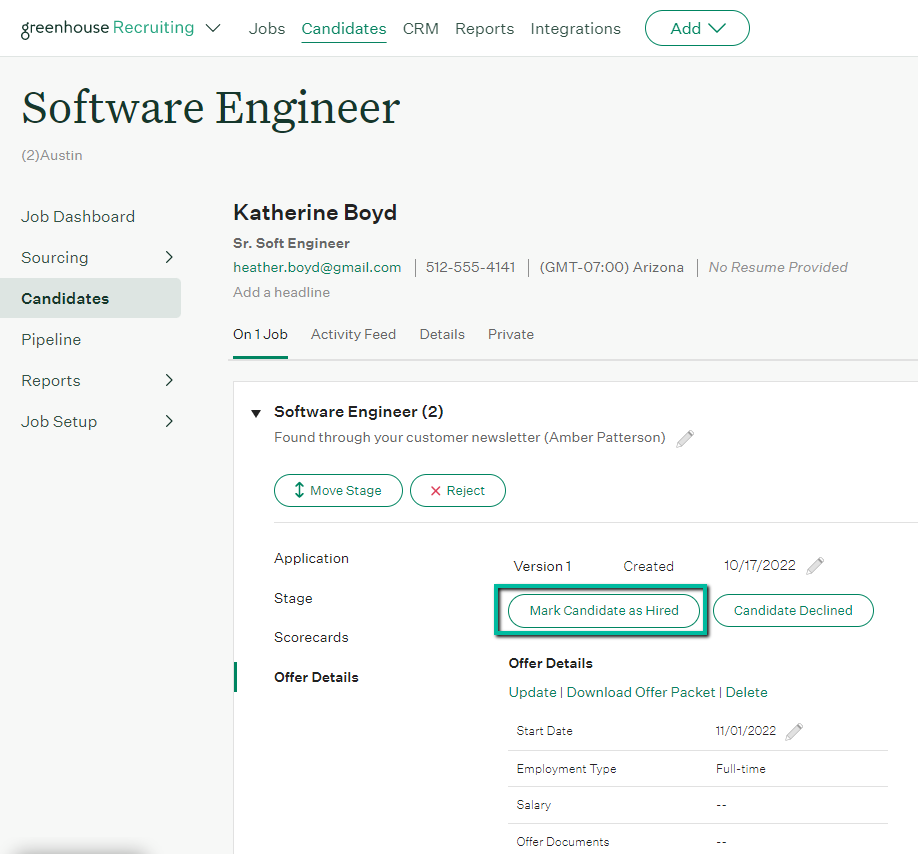Viewport: 918px width, 854px height.
Task: Open the Download Offer Packet link
Action: click(641, 692)
